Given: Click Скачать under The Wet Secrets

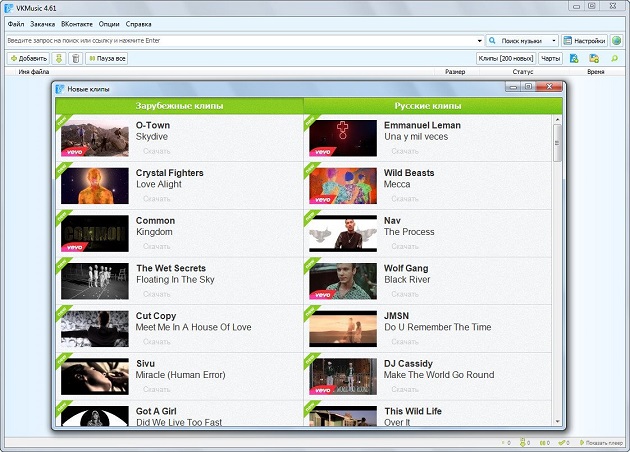Looking at the screenshot, I should (x=157, y=294).
